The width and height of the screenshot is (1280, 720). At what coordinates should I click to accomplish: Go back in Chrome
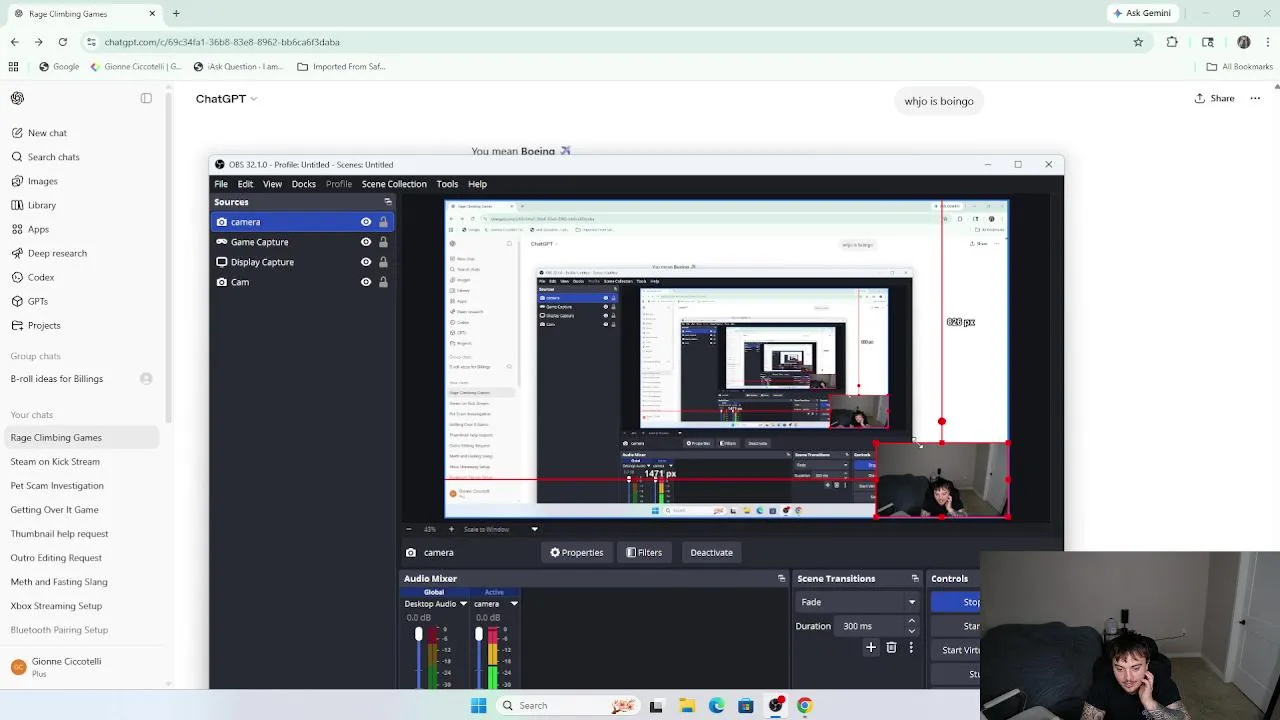(14, 42)
